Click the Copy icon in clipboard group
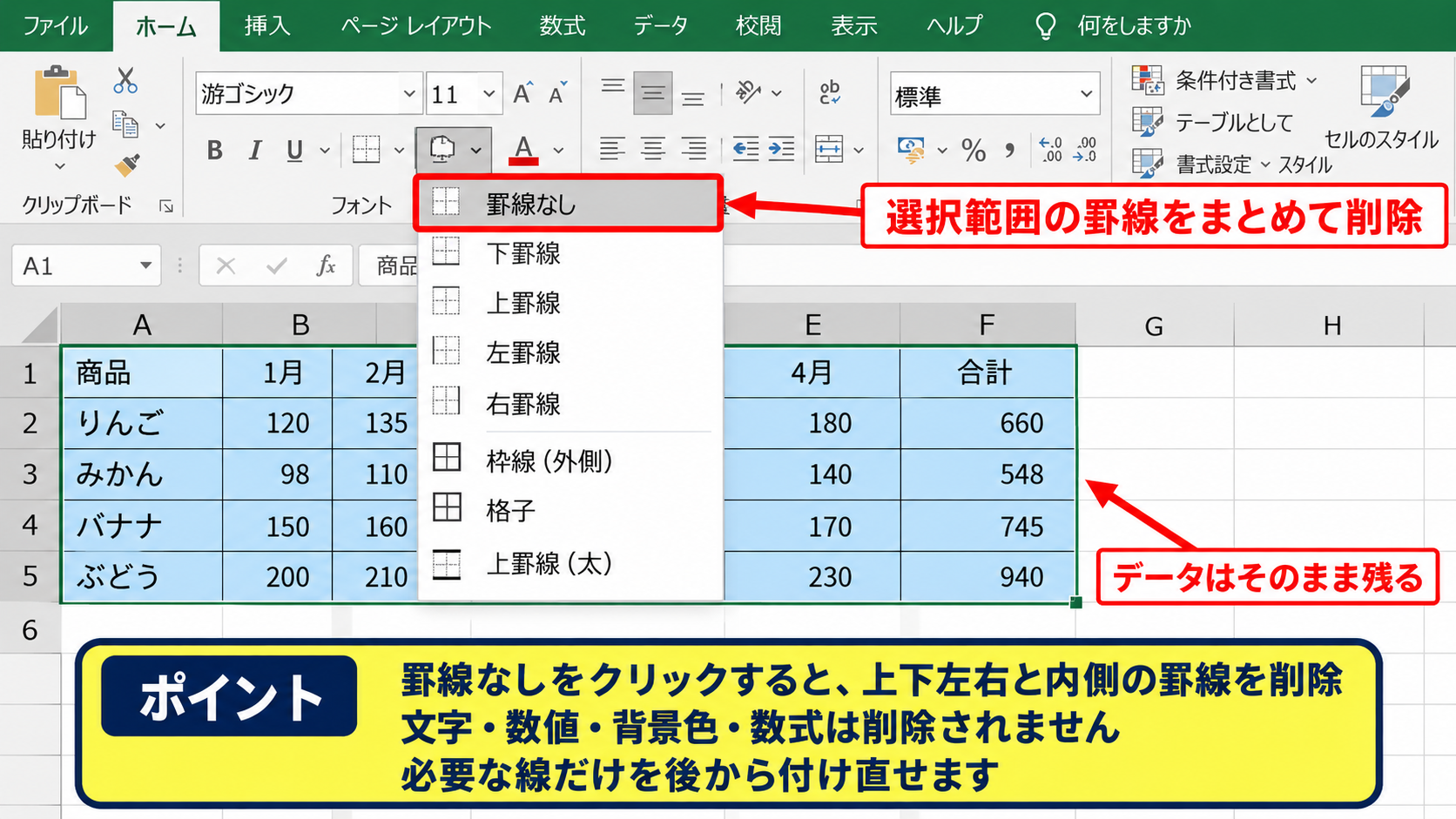The image size is (1456, 819). (x=125, y=124)
